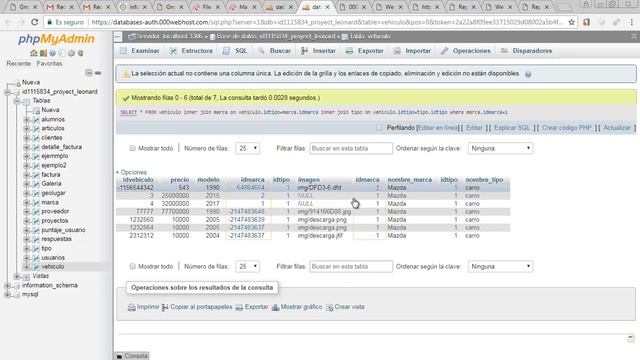Click the Actualizar link

pyautogui.click(x=617, y=128)
